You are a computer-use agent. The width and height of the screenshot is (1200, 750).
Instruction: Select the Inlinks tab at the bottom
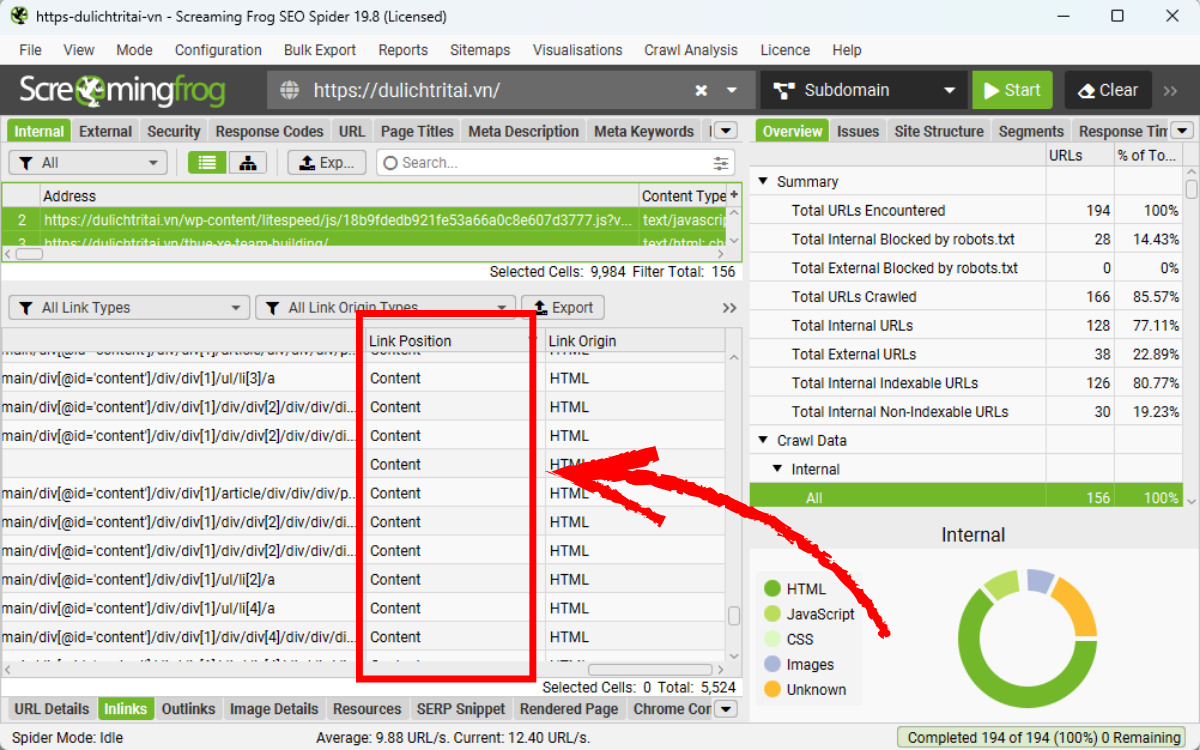tap(126, 708)
